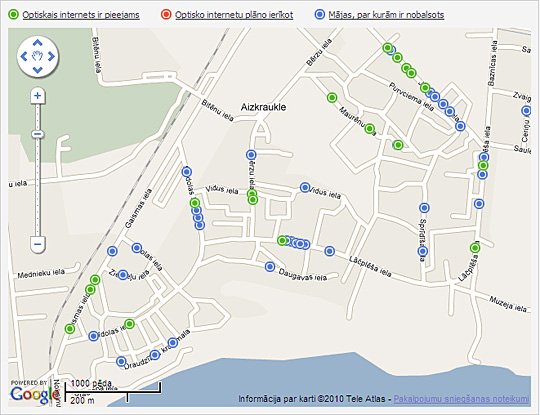
Task: Select blue marker on Bērzu iela below Aizkraukle
Action: pos(251,155)
